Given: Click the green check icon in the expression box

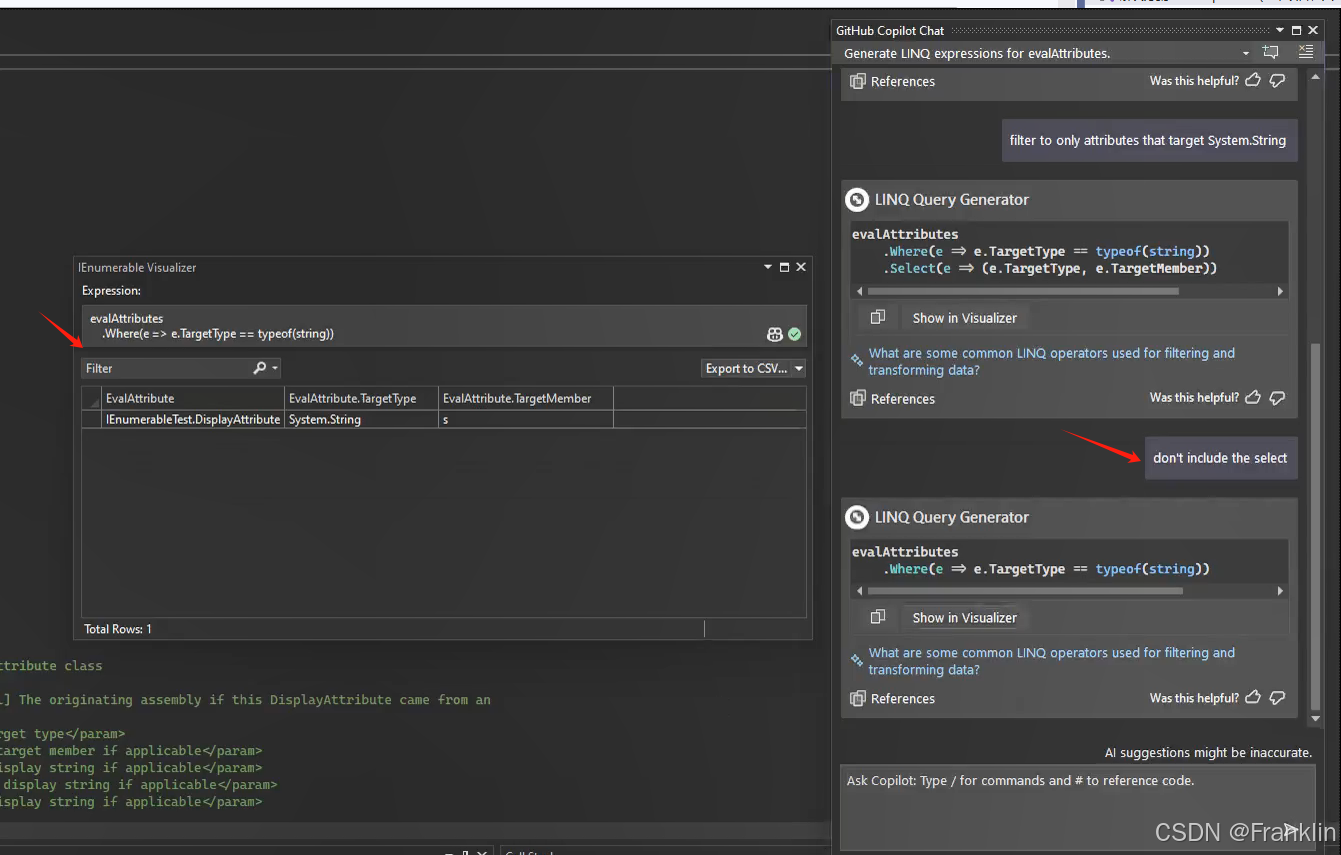Looking at the screenshot, I should click(x=794, y=334).
